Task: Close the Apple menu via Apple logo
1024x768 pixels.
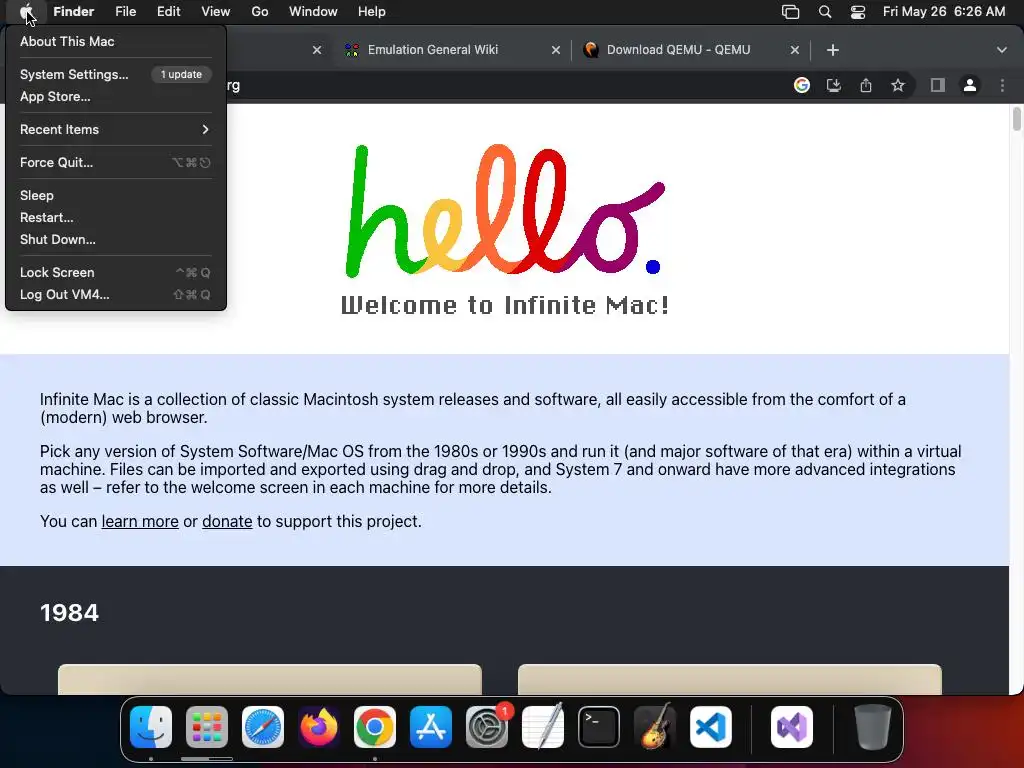Action: (x=26, y=12)
